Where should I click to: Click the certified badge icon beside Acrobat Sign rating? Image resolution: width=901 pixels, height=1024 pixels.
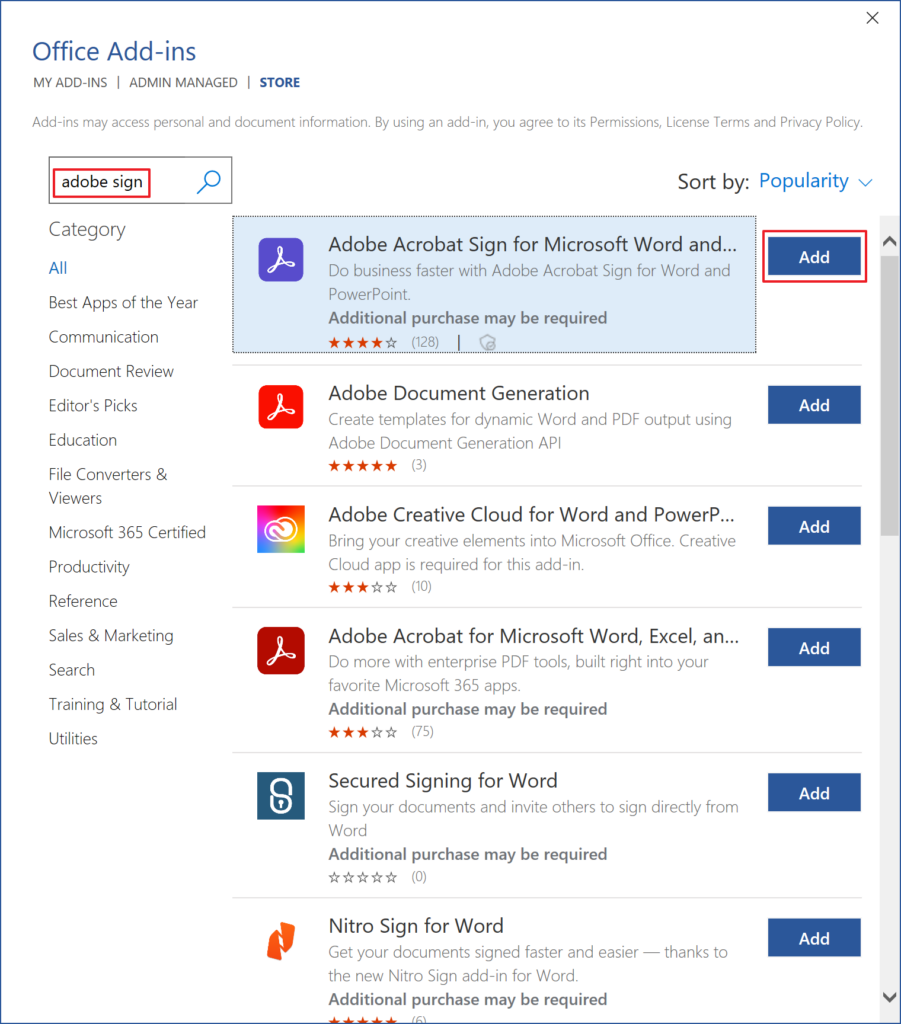(x=488, y=342)
